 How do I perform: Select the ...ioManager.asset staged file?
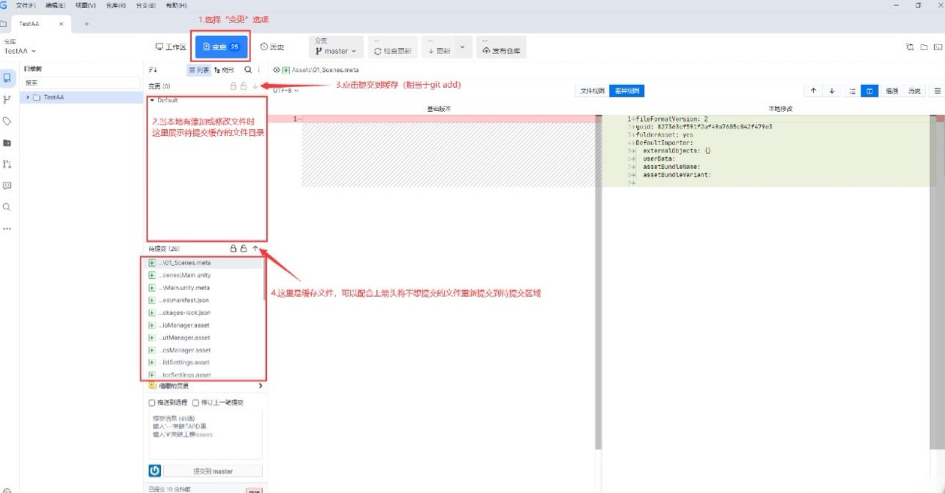click(x=205, y=325)
